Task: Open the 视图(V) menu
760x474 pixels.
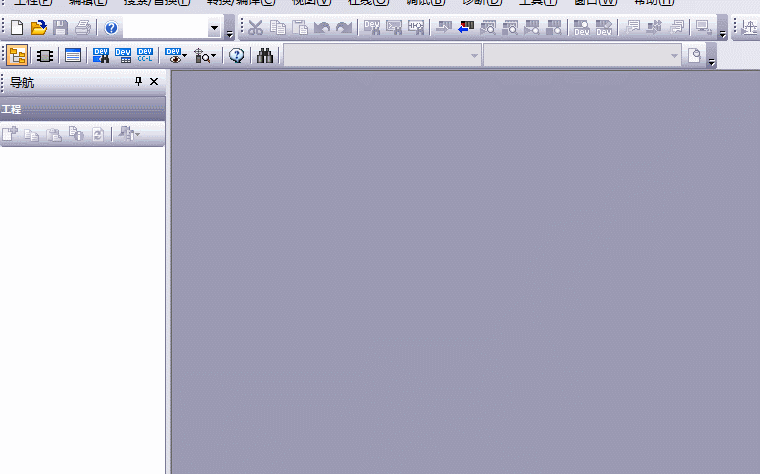Action: [x=310, y=3]
